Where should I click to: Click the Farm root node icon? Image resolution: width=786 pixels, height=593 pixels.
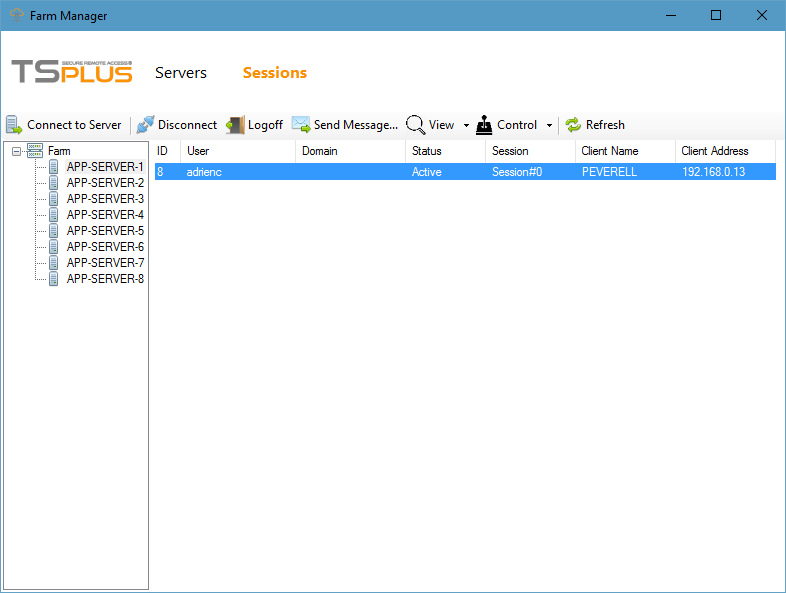35,151
